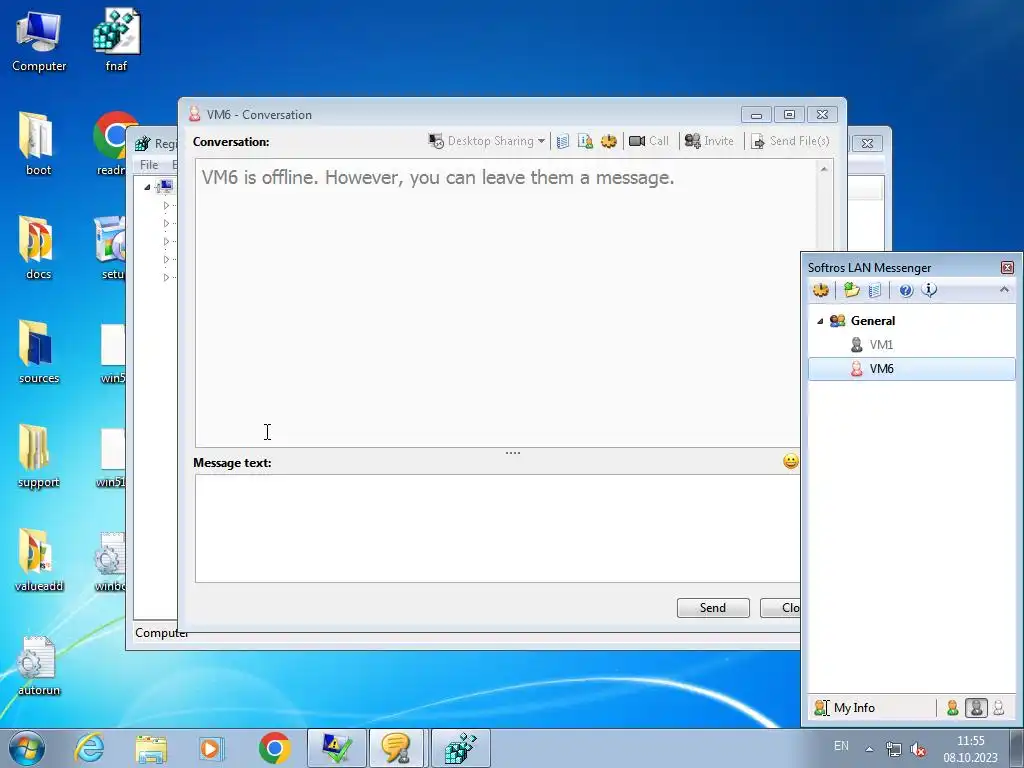Maximize the VM6 Conversation window
This screenshot has height=768, width=1024.
[x=790, y=114]
